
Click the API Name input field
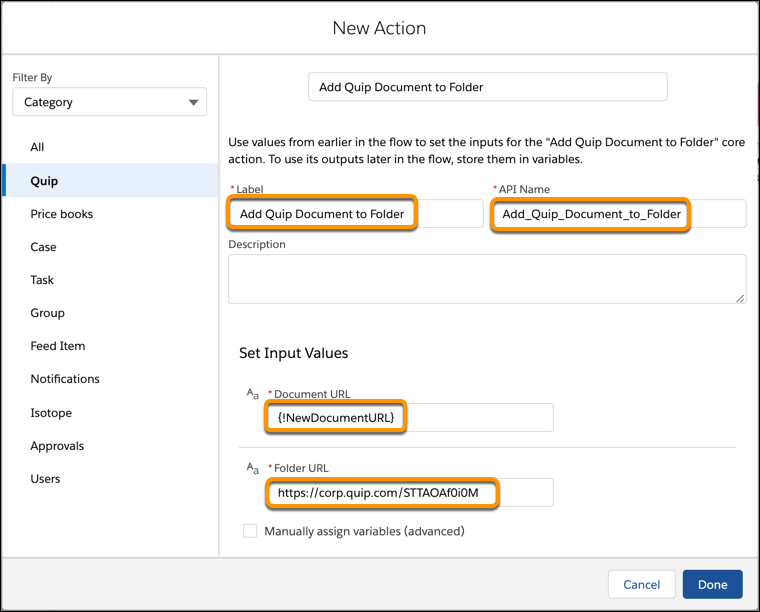point(618,214)
